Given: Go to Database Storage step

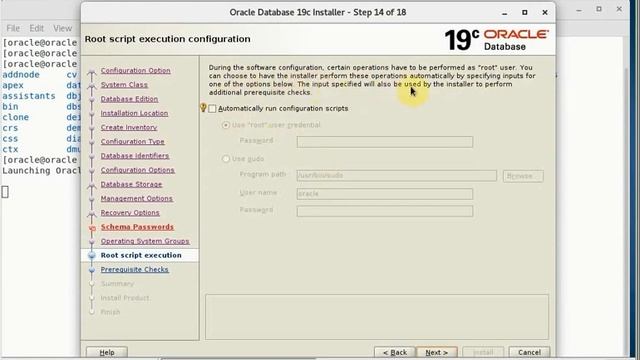Looking at the screenshot, I should click(131, 184).
